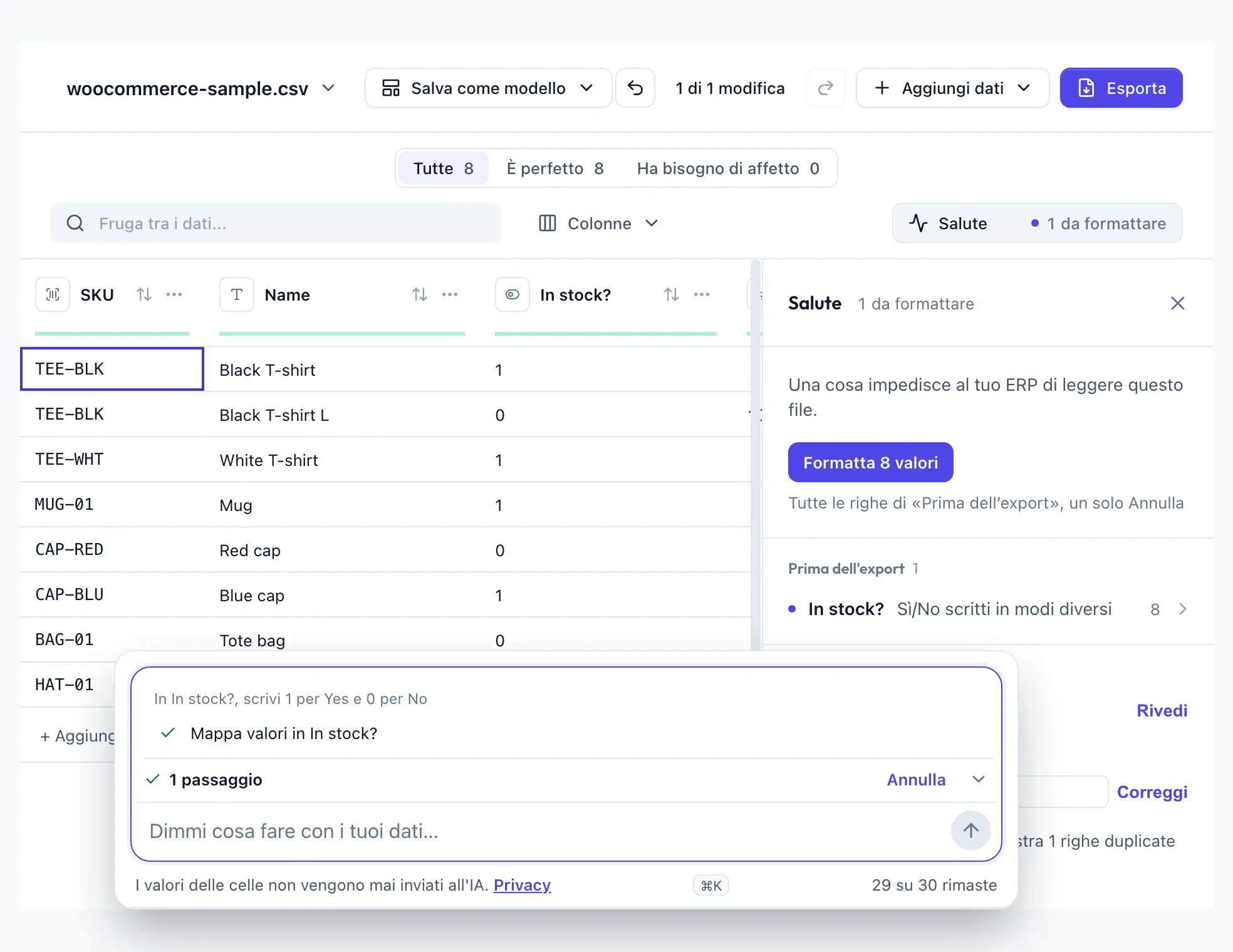Click the redo arrow button
The image size is (1233, 952).
pyautogui.click(x=826, y=88)
